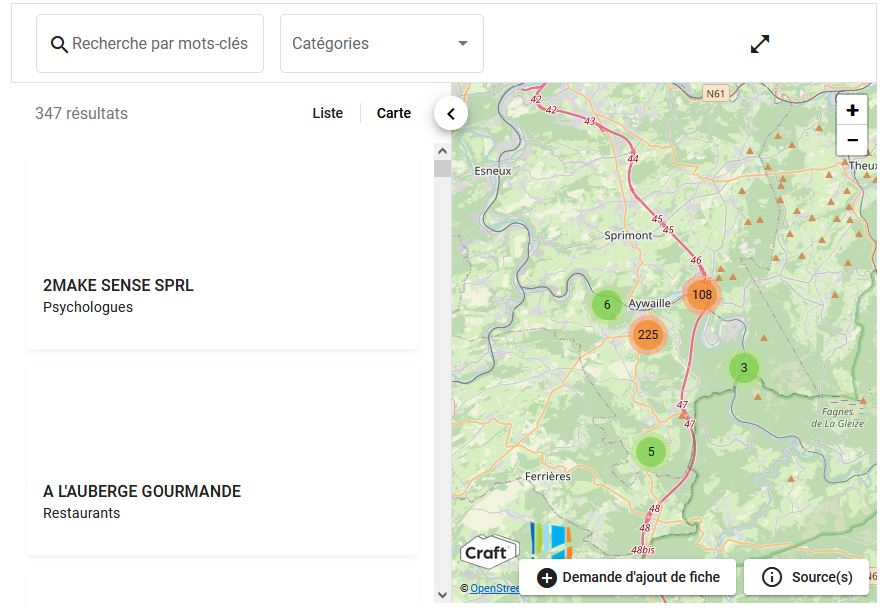The width and height of the screenshot is (887, 612).
Task: Open the 225 results map cluster
Action: point(648,335)
